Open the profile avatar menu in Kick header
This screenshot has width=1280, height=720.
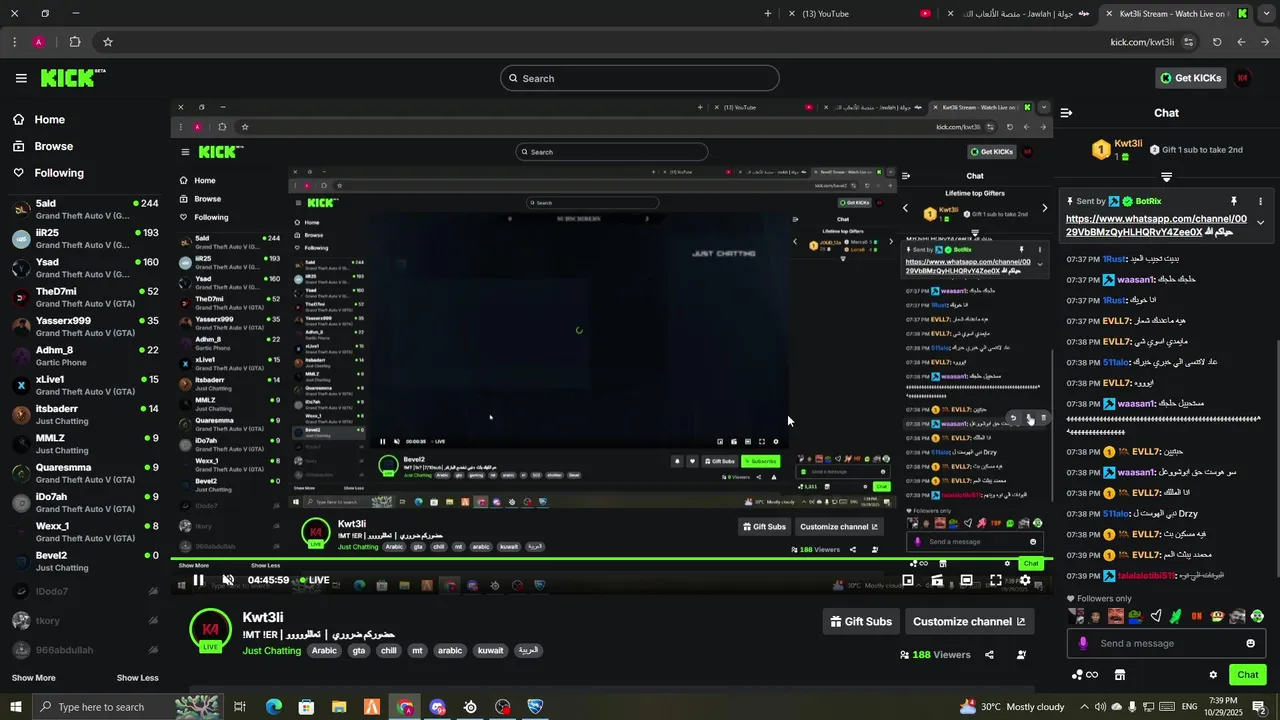pos(1243,78)
